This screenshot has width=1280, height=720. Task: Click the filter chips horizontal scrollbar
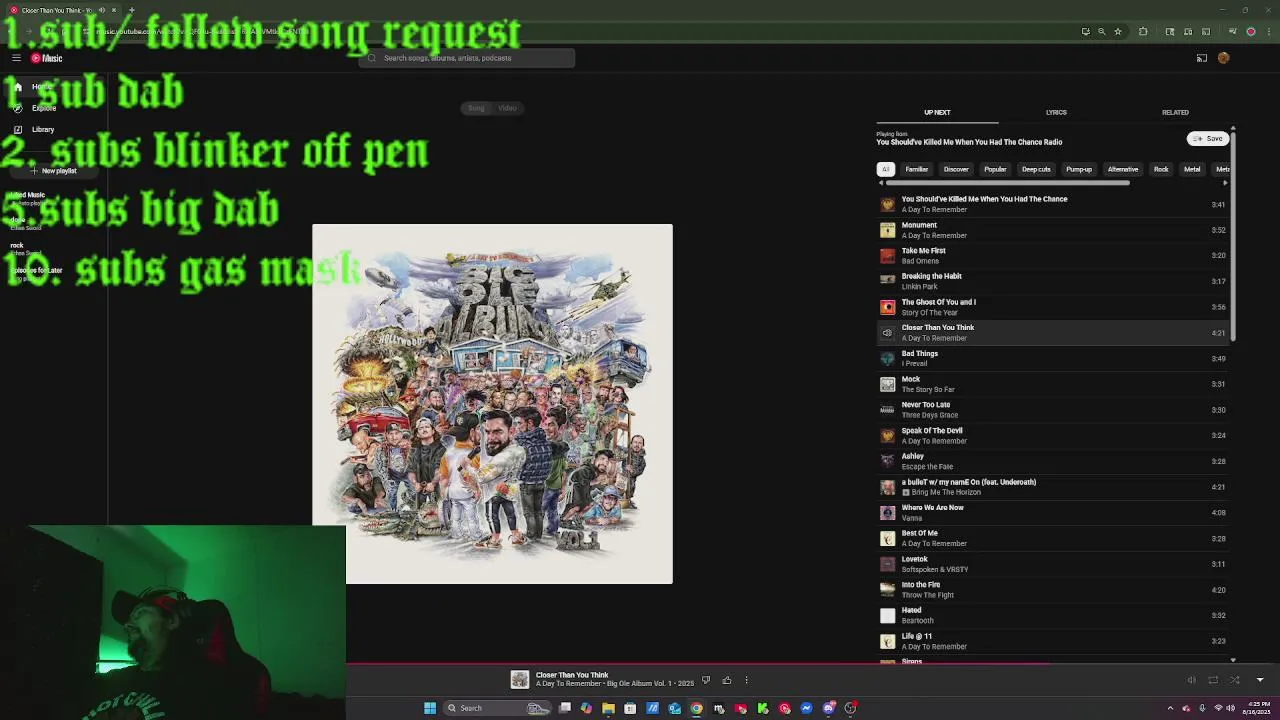[1008, 183]
